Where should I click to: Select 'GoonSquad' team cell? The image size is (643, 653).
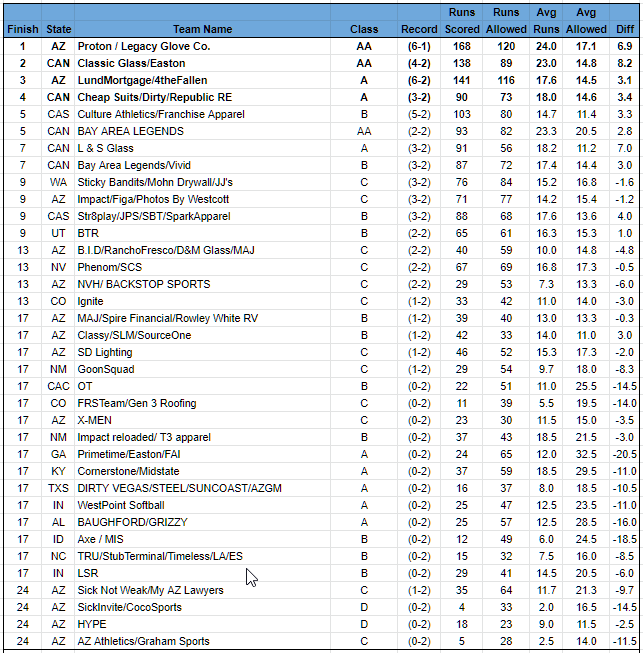[202, 369]
